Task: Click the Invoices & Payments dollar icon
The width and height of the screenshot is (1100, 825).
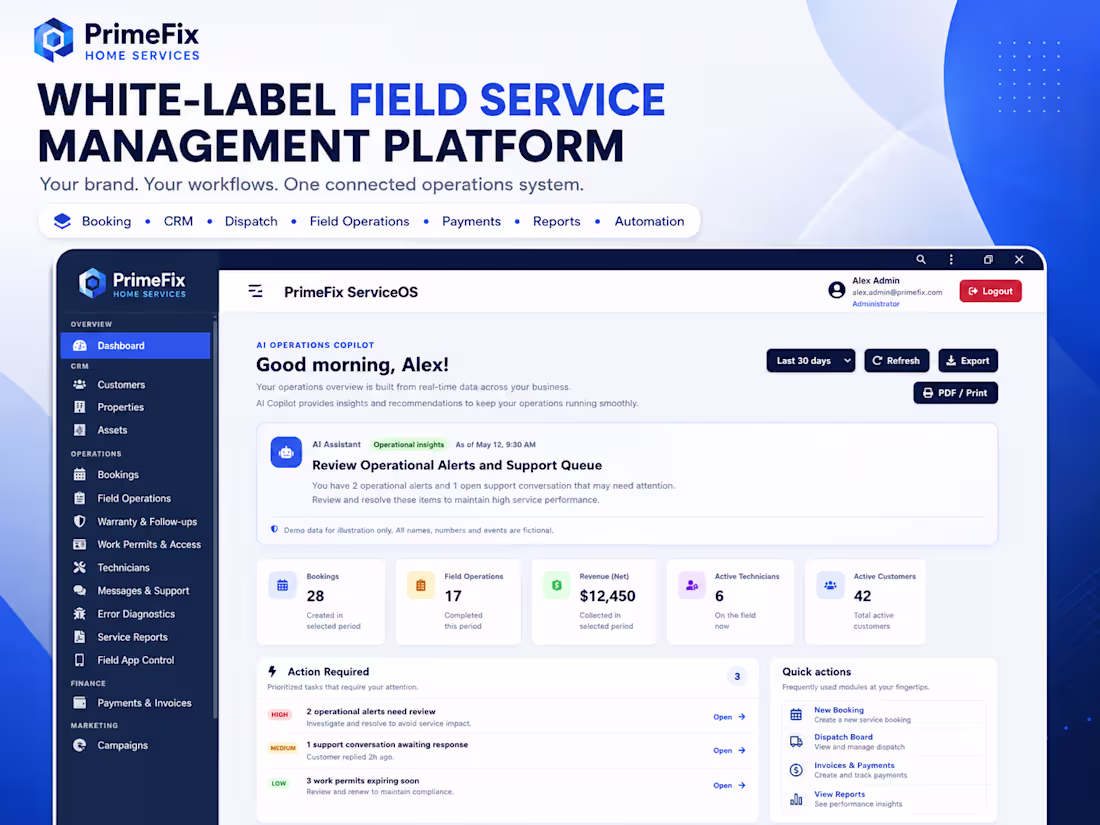Action: tap(796, 770)
